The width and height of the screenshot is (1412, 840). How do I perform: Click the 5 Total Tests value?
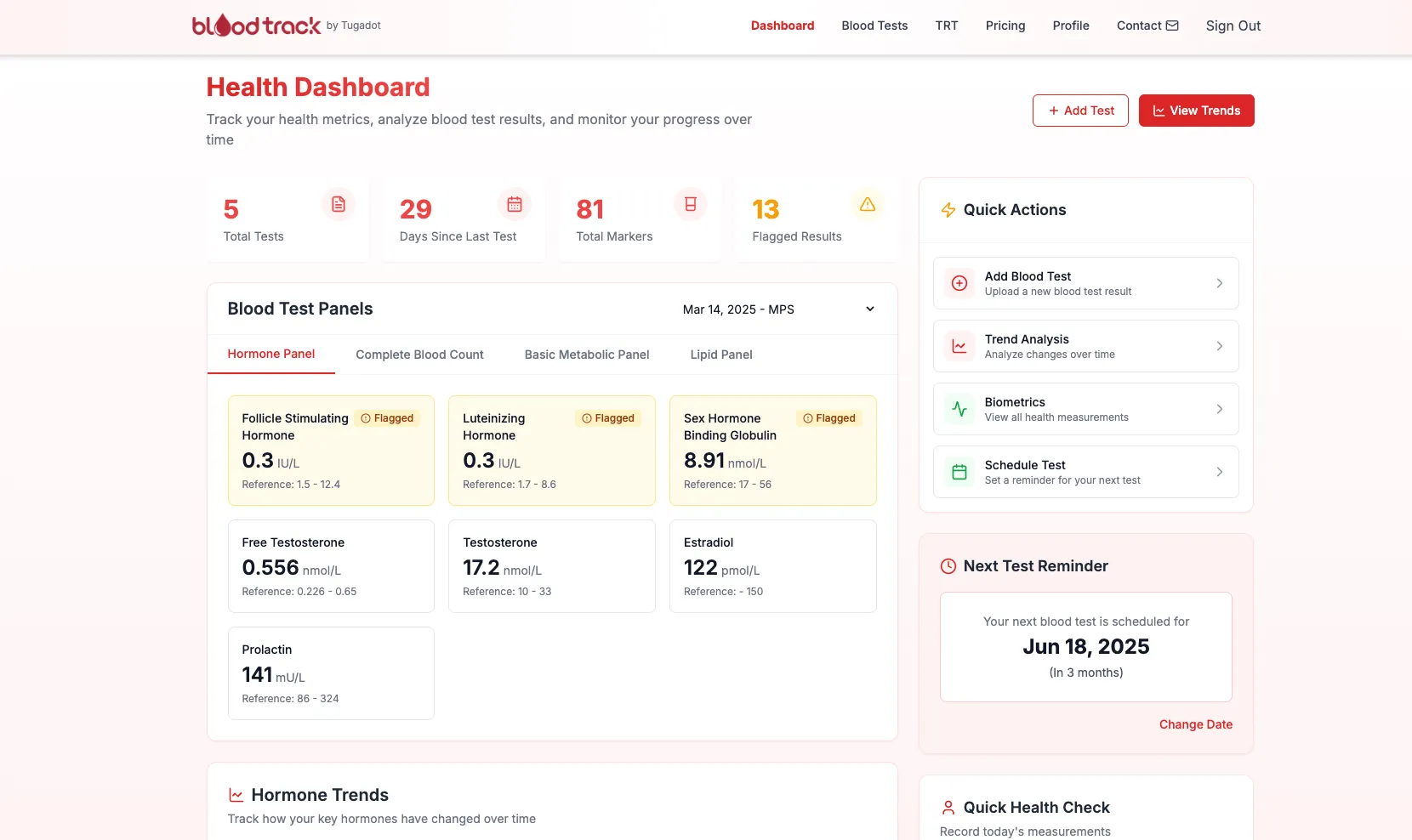(231, 209)
